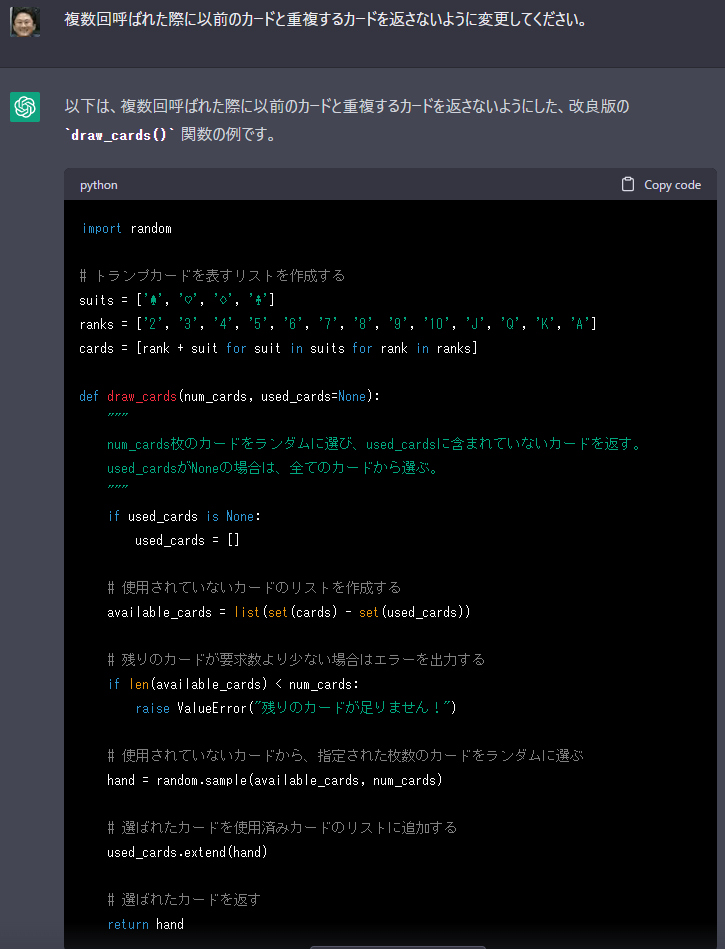This screenshot has height=949, width=725.
Task: Click the clipboard icon beside Copy code
Action: pyautogui.click(x=628, y=185)
